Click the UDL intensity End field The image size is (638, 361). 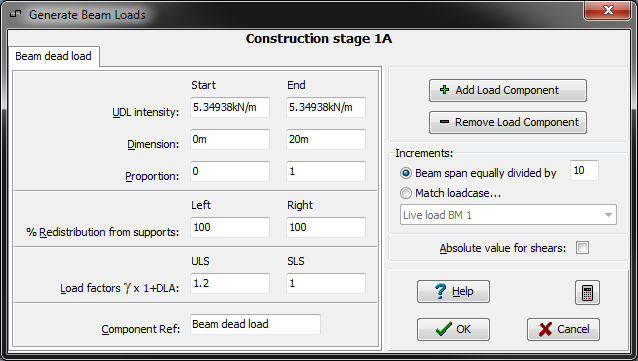(x=326, y=107)
